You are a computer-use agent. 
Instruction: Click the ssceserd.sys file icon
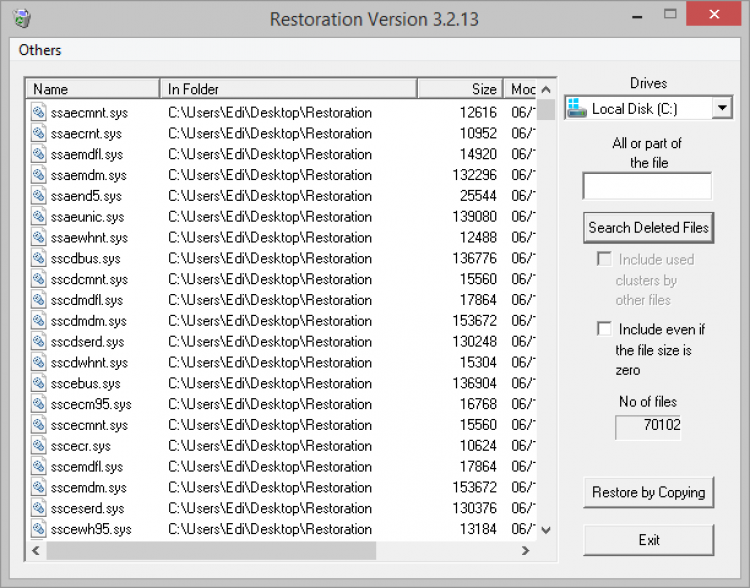pos(39,508)
